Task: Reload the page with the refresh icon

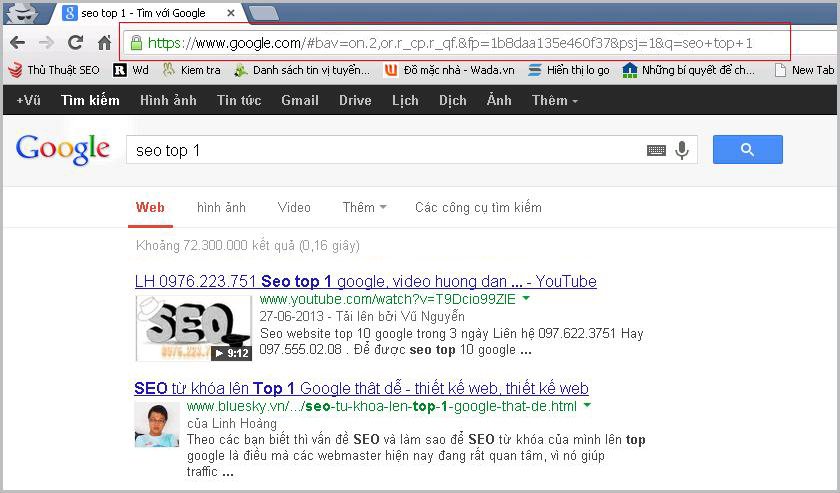Action: pyautogui.click(x=76, y=42)
